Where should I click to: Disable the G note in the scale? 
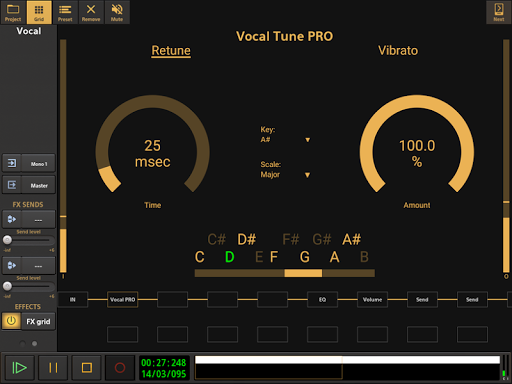pyautogui.click(x=305, y=257)
